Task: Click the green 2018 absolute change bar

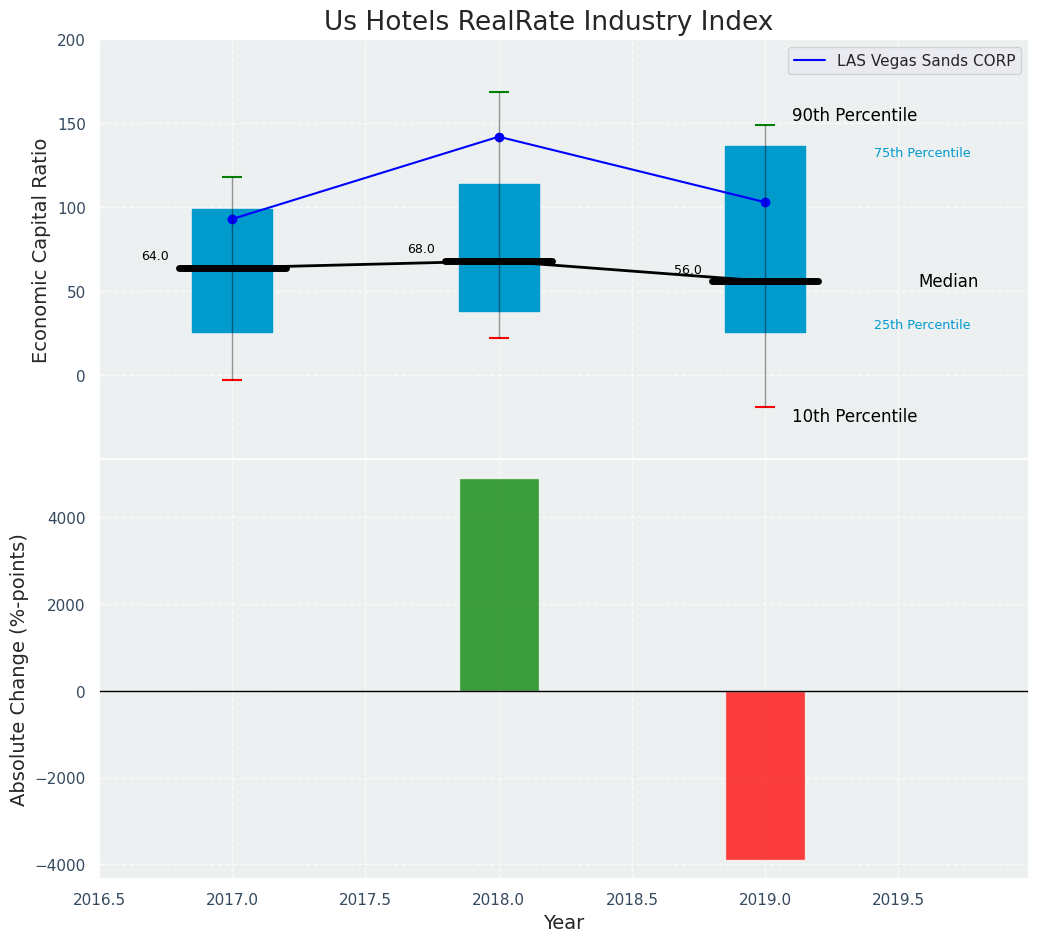Action: pyautogui.click(x=499, y=585)
